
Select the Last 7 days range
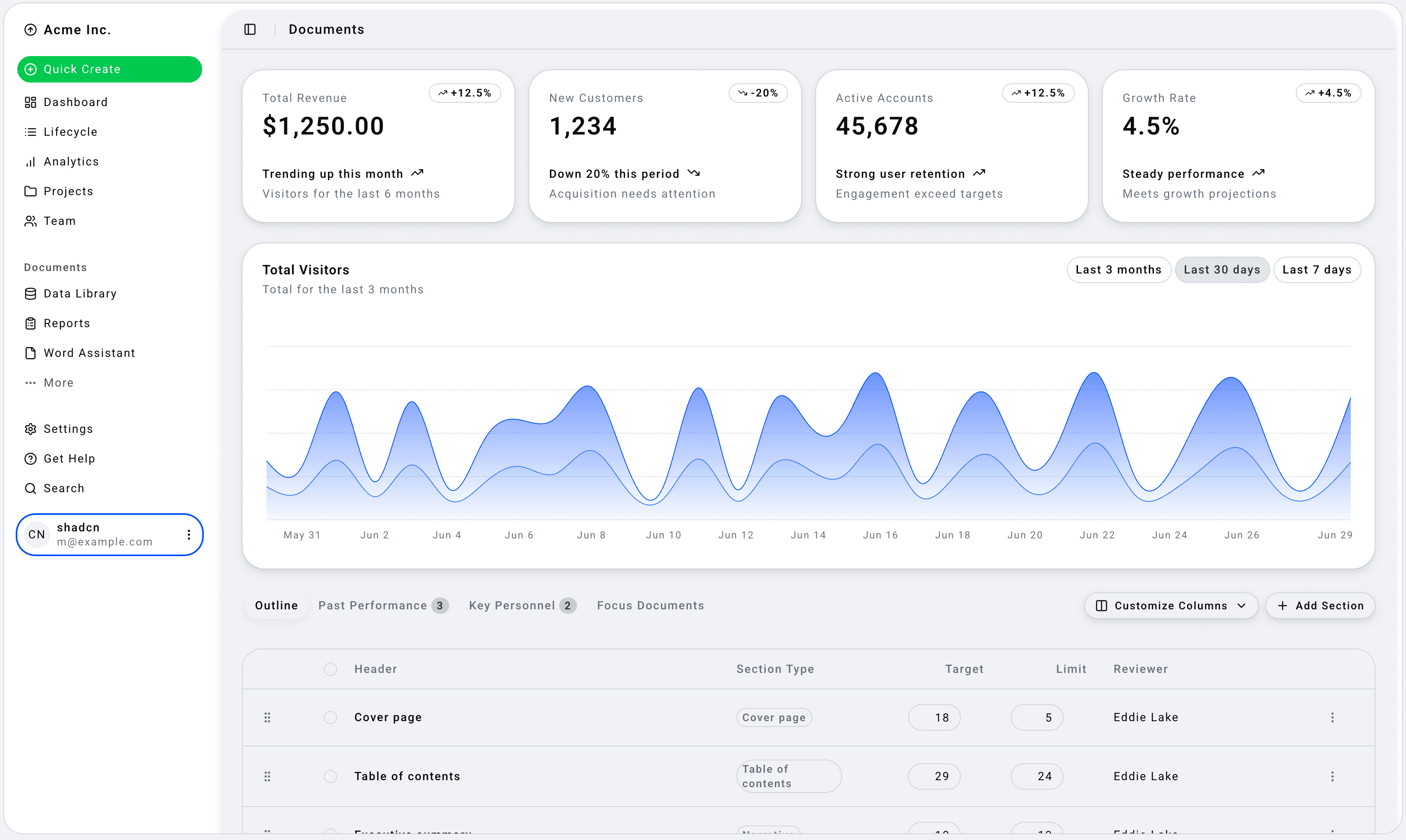(x=1316, y=270)
